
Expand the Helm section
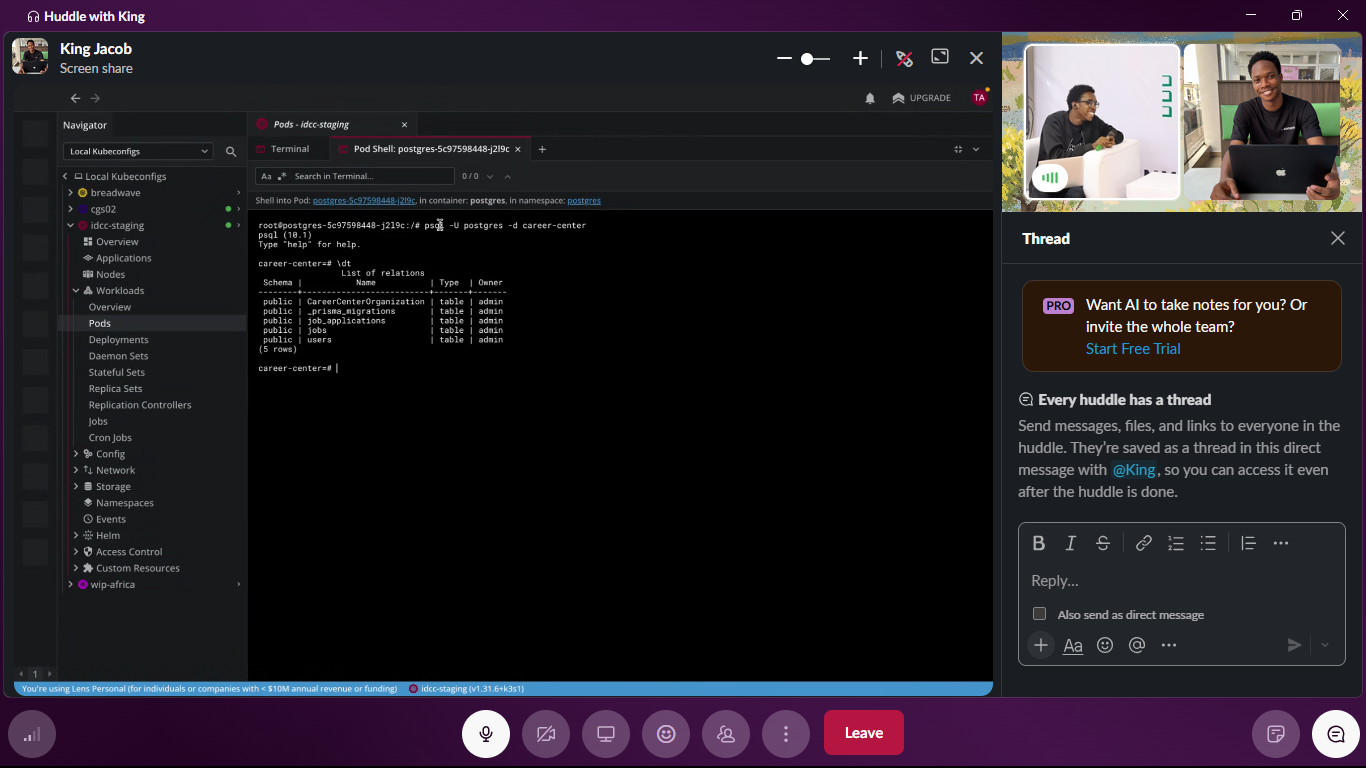click(x=76, y=536)
